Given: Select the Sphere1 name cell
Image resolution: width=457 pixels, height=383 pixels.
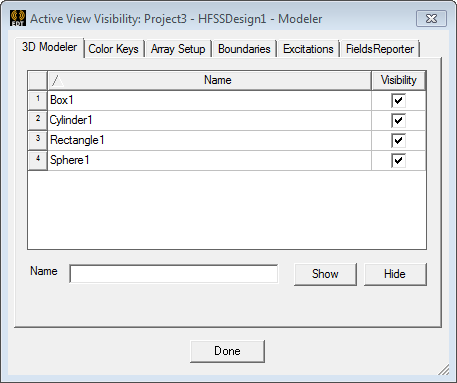Looking at the screenshot, I should click(x=210, y=160).
